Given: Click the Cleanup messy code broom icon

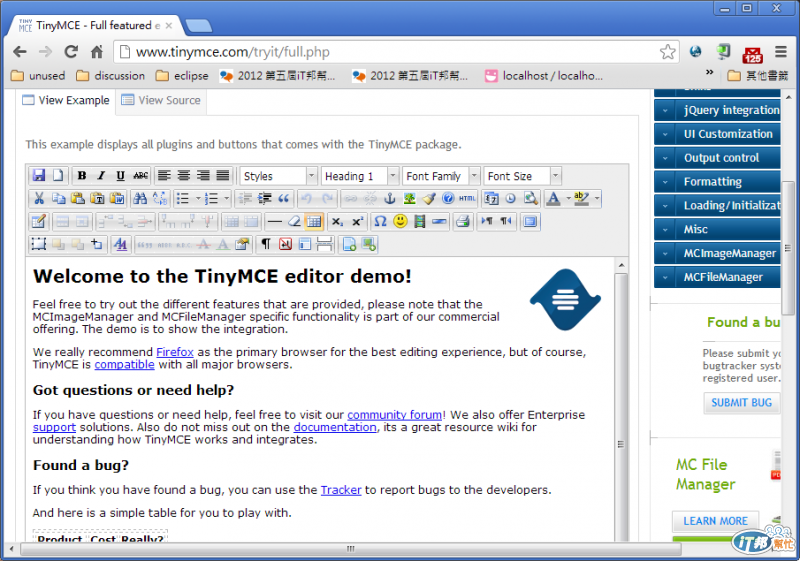Looking at the screenshot, I should 429,198.
